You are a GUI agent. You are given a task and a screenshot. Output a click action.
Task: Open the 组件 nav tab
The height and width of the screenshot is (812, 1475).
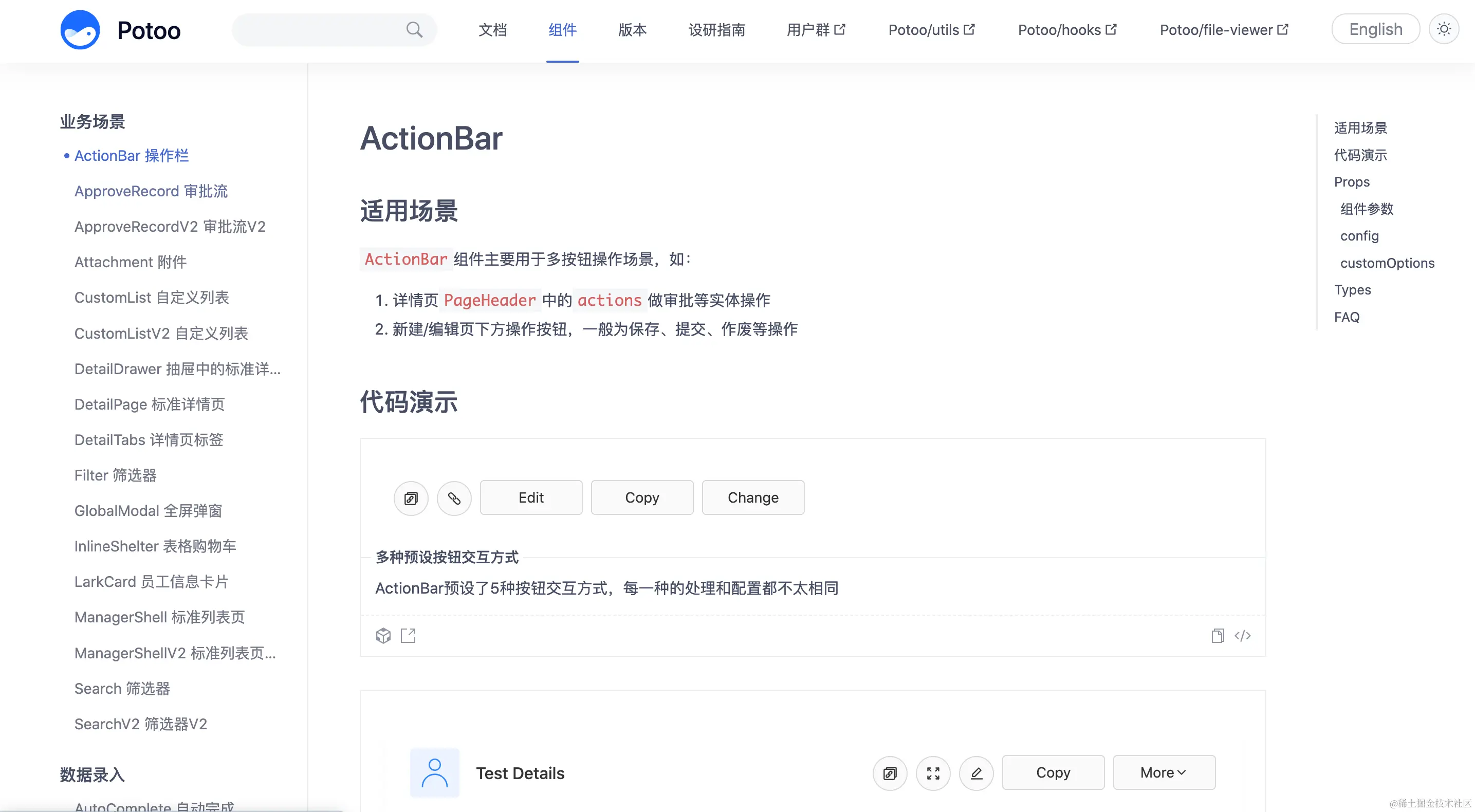tap(562, 30)
